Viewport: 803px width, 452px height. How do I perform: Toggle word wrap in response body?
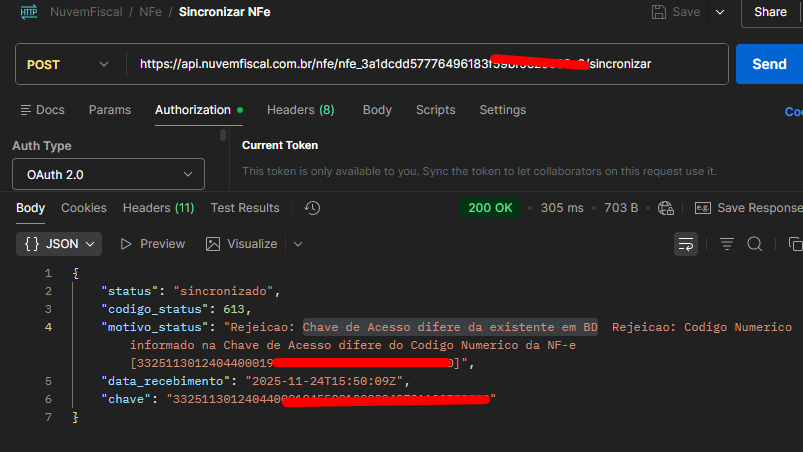686,244
